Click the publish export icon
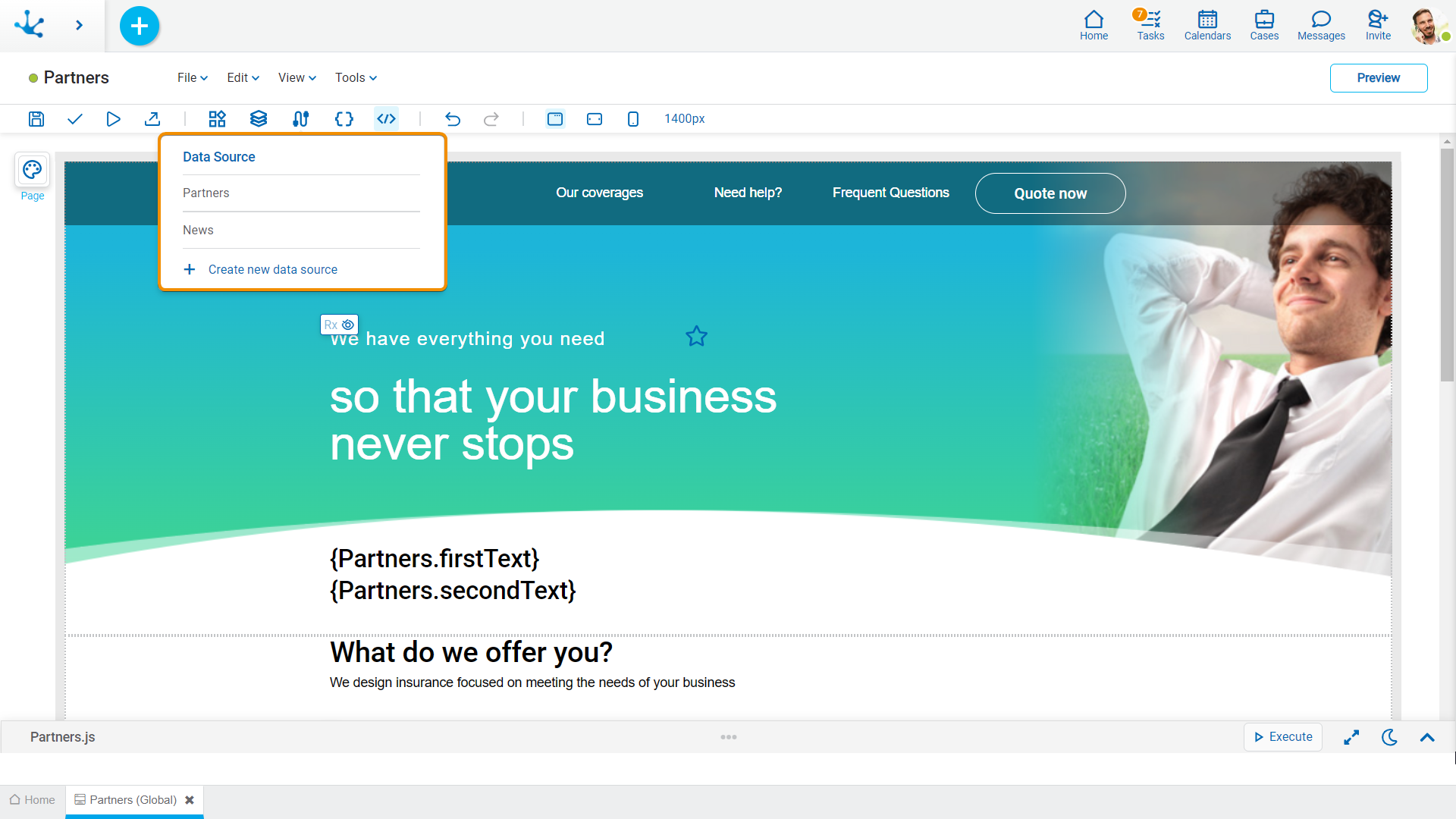1456x819 pixels. [152, 118]
